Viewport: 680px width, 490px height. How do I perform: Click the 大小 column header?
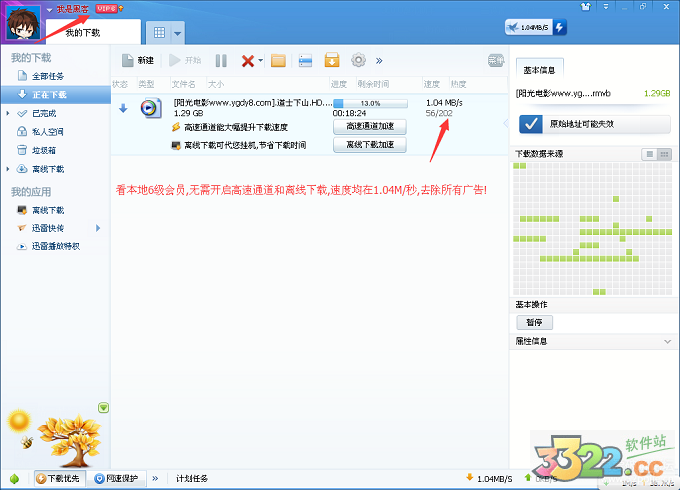(216, 84)
